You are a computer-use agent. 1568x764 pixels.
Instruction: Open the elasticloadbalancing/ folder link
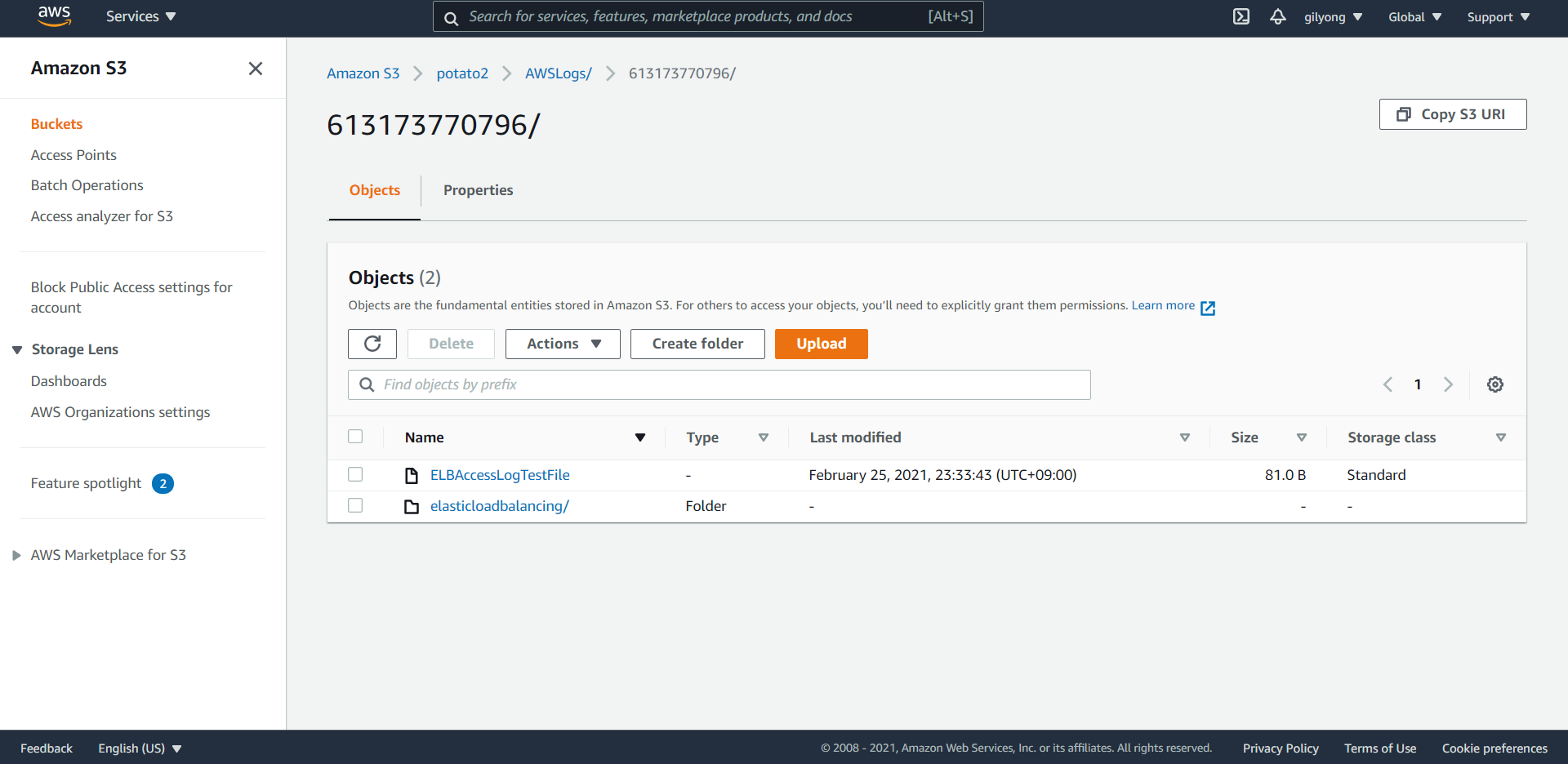tap(500, 506)
